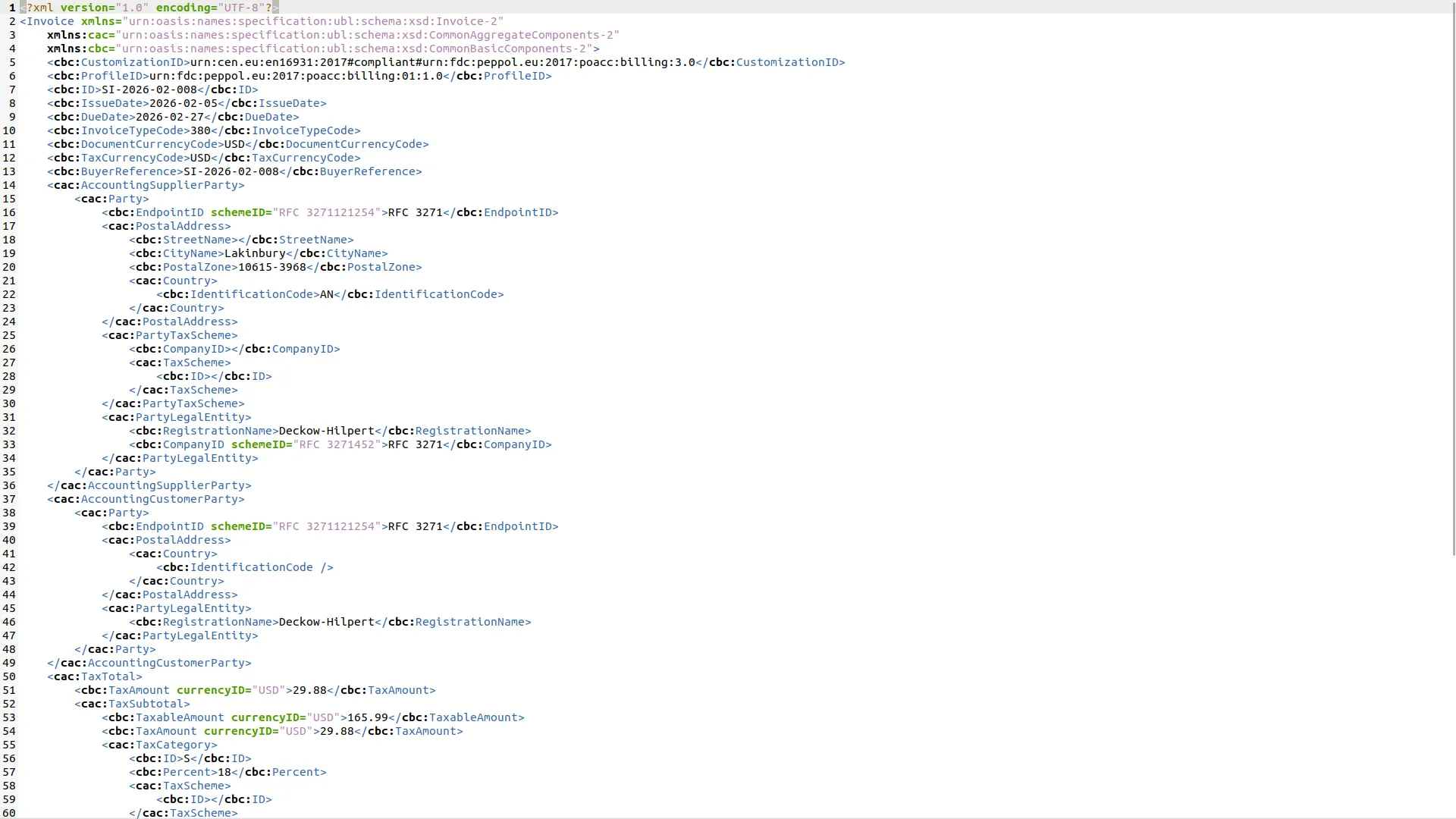Screen dimensions: 1456x819
Task: Click xmlns:cbc namespace value on line 4
Action: click(354, 49)
